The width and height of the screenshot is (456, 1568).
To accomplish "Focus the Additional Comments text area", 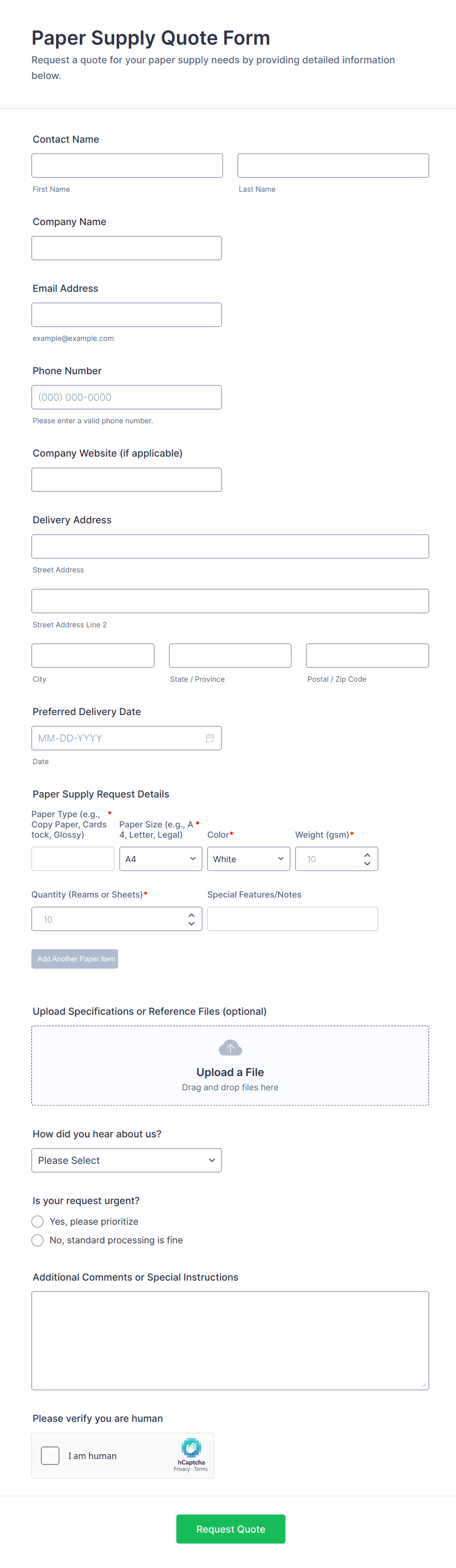I will 230,1340.
